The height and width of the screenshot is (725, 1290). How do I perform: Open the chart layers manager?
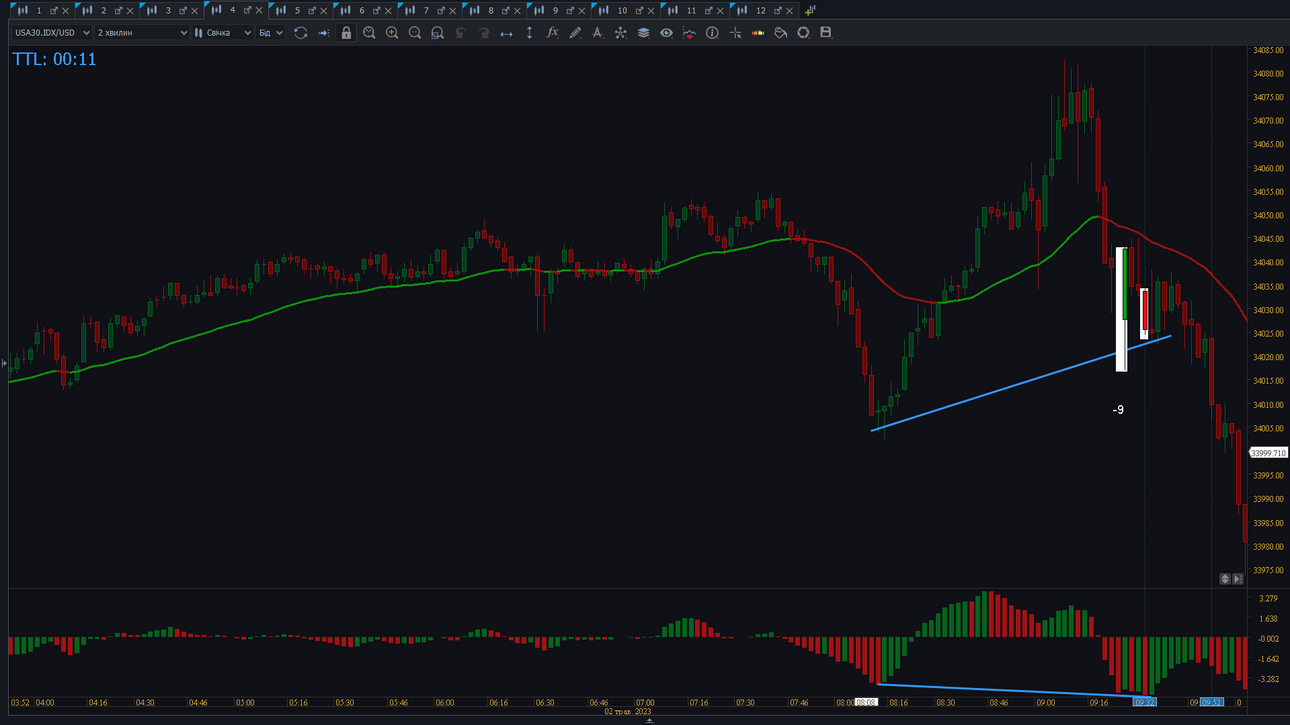(643, 33)
